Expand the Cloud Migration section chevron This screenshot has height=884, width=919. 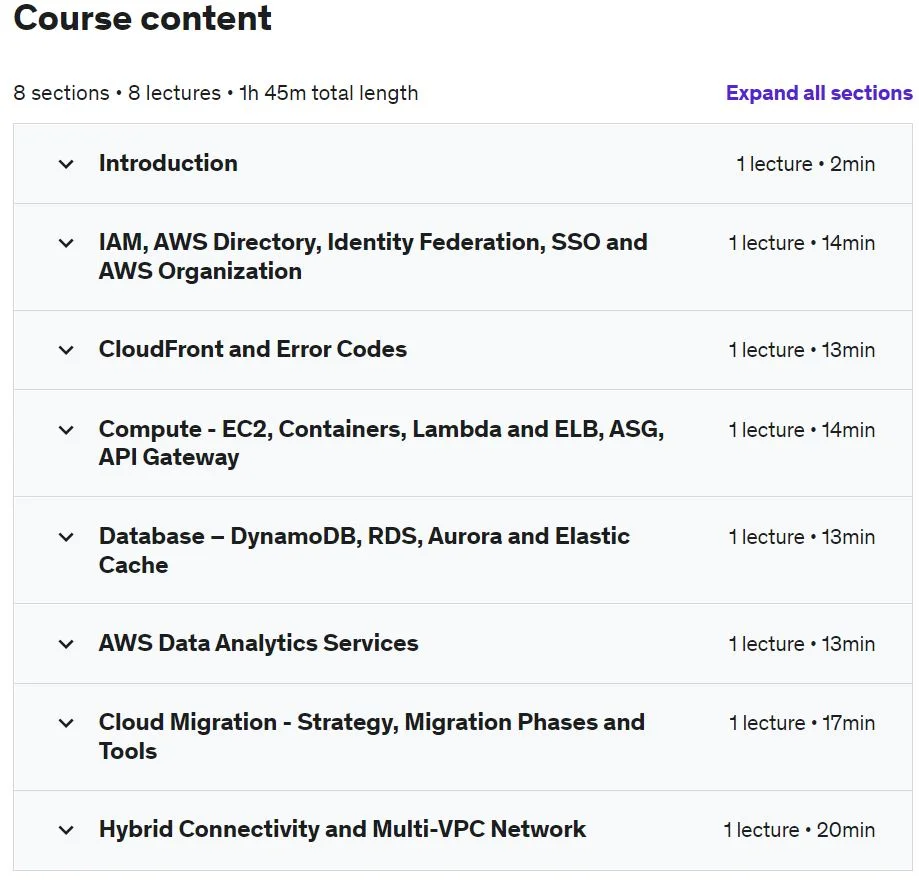click(x=66, y=723)
